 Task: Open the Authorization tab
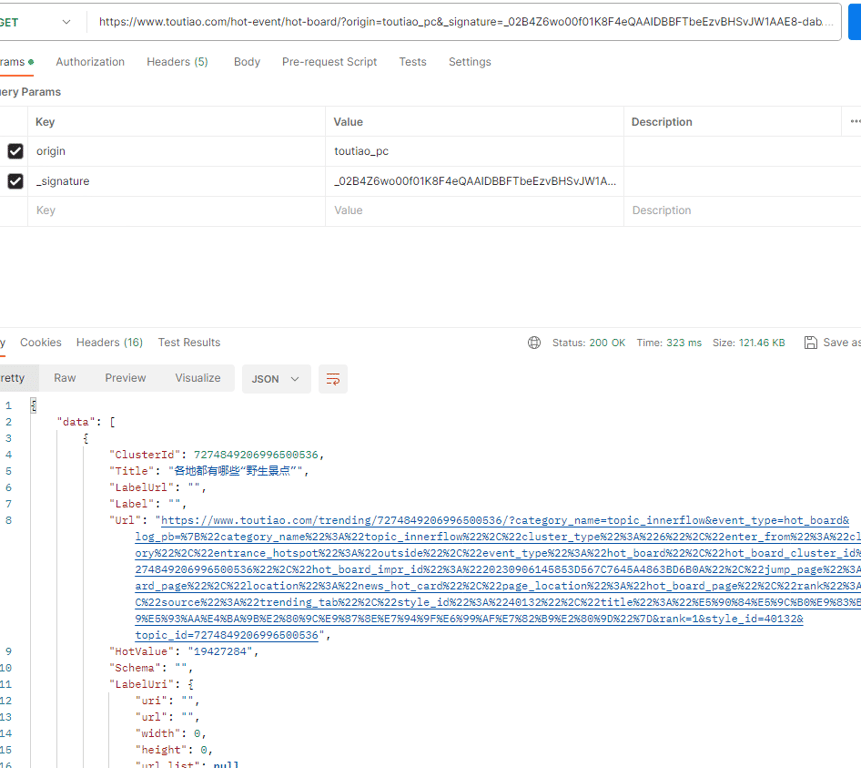[90, 62]
